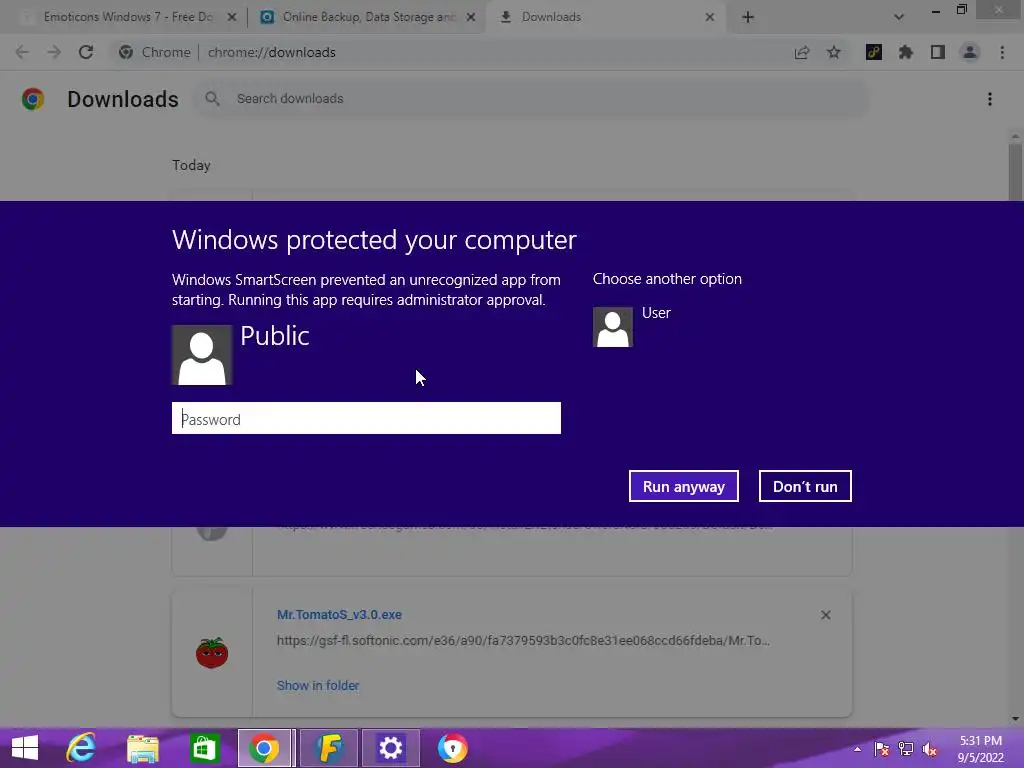Click the muted volume tray icon

(x=930, y=749)
